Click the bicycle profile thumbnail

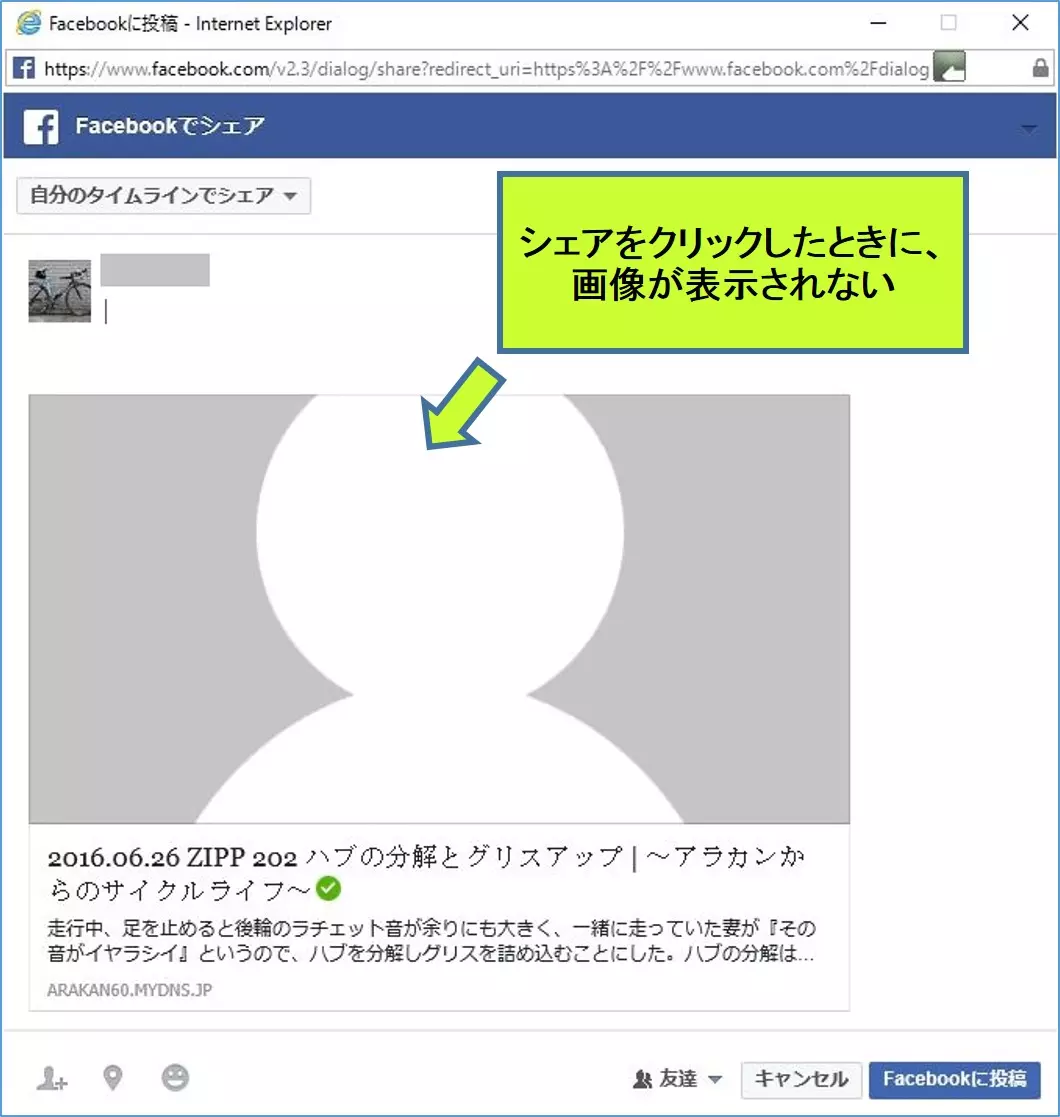click(x=60, y=291)
